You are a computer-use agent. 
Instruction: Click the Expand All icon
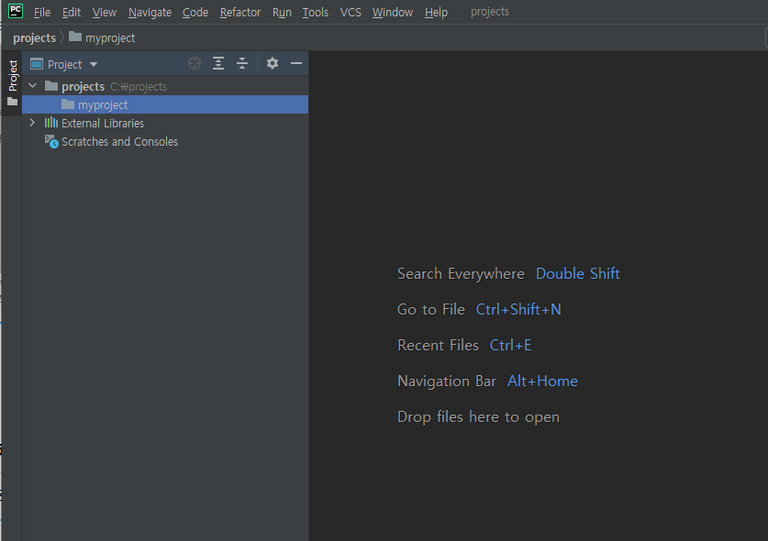click(218, 64)
